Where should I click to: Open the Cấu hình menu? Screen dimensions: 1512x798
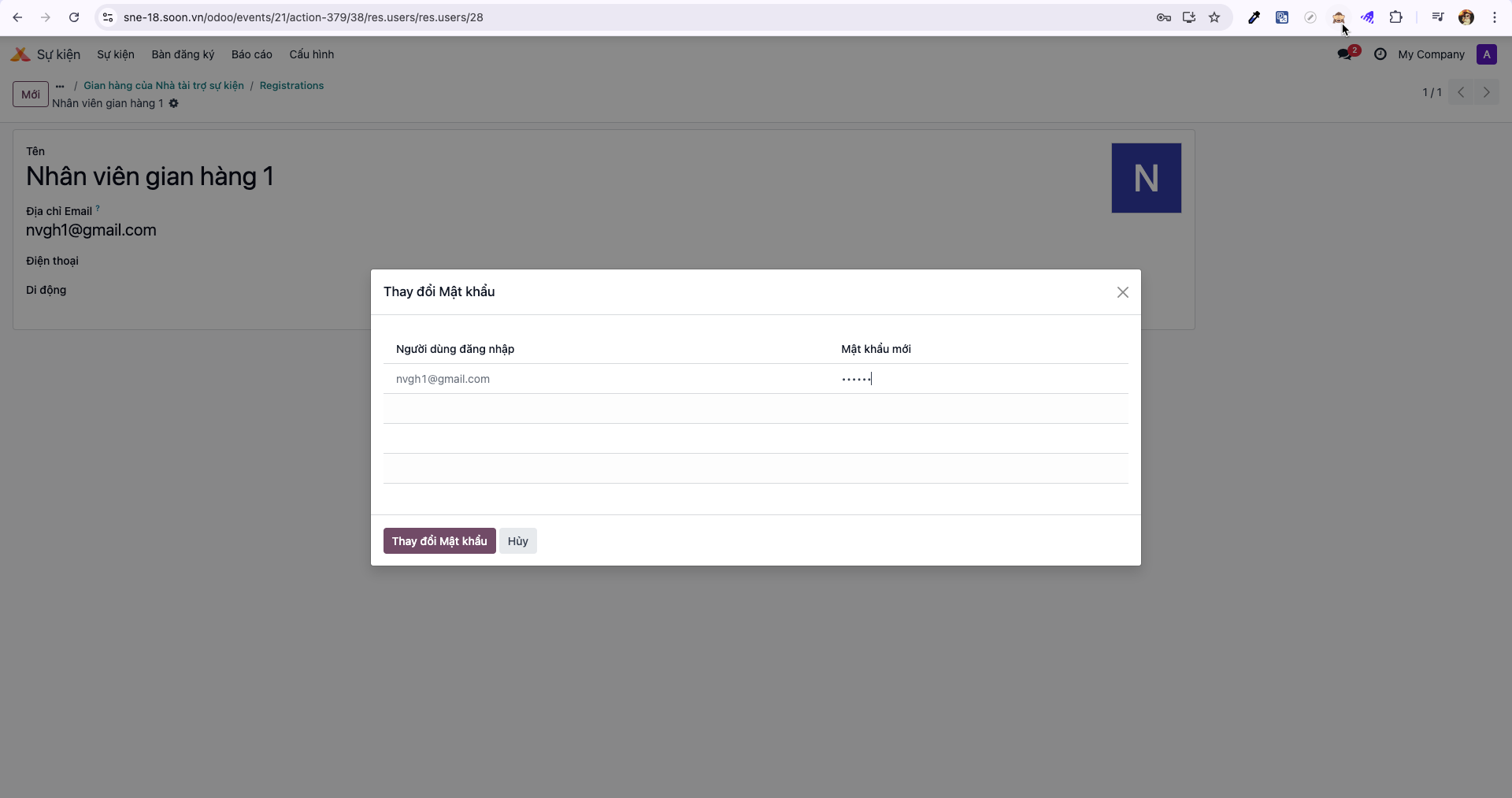click(x=312, y=54)
